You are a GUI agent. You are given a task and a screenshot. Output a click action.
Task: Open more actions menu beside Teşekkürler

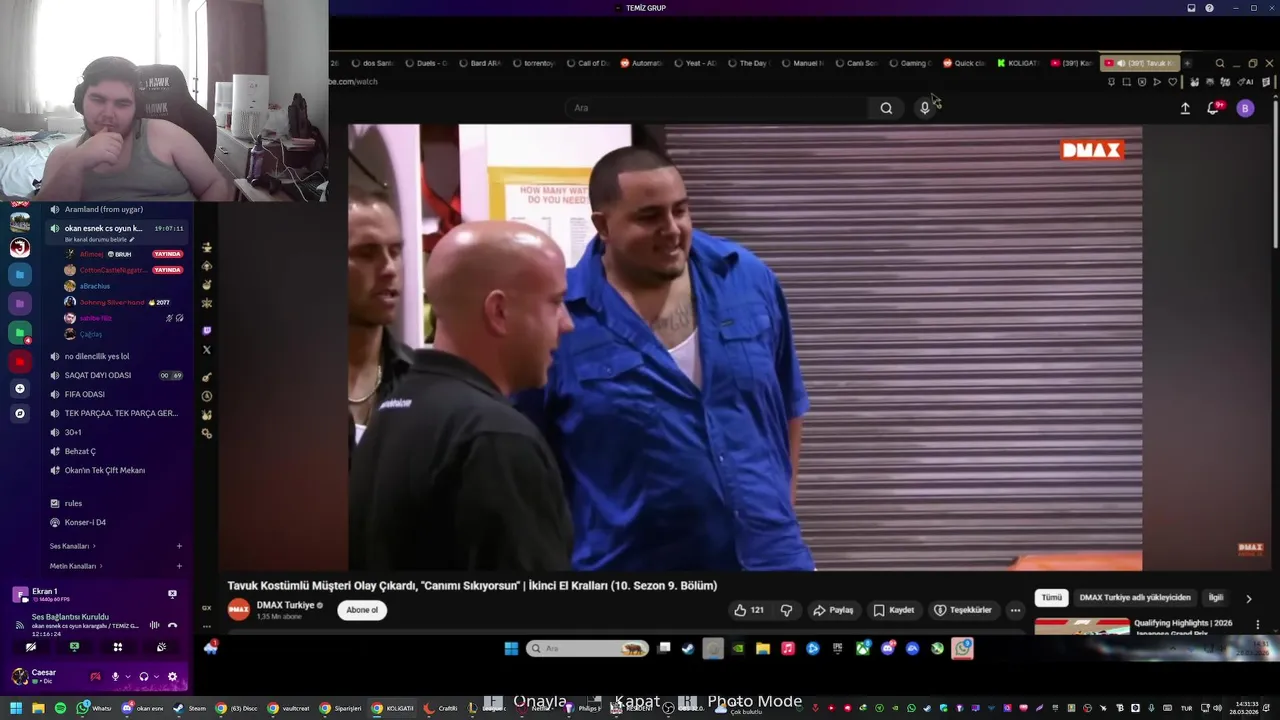[x=1015, y=610]
